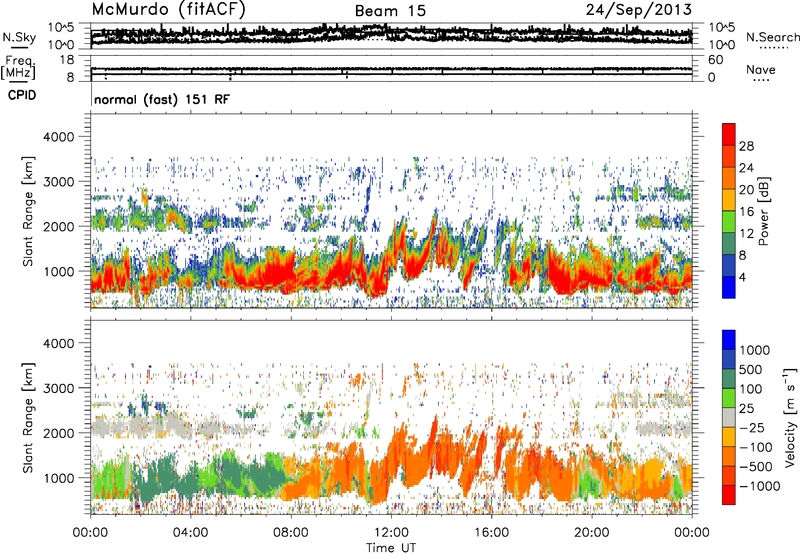Click the blue top of the velocity color bar
800x554 pixels.
click(x=729, y=340)
